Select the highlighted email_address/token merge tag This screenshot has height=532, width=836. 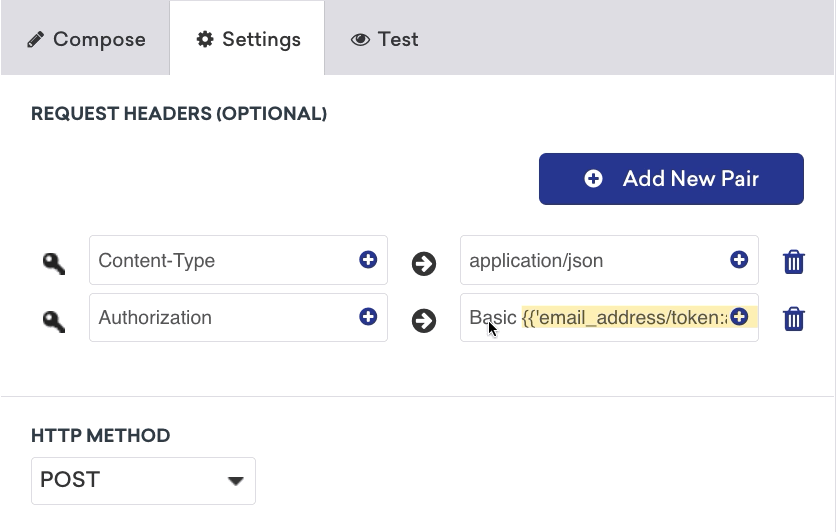pyautogui.click(x=625, y=318)
